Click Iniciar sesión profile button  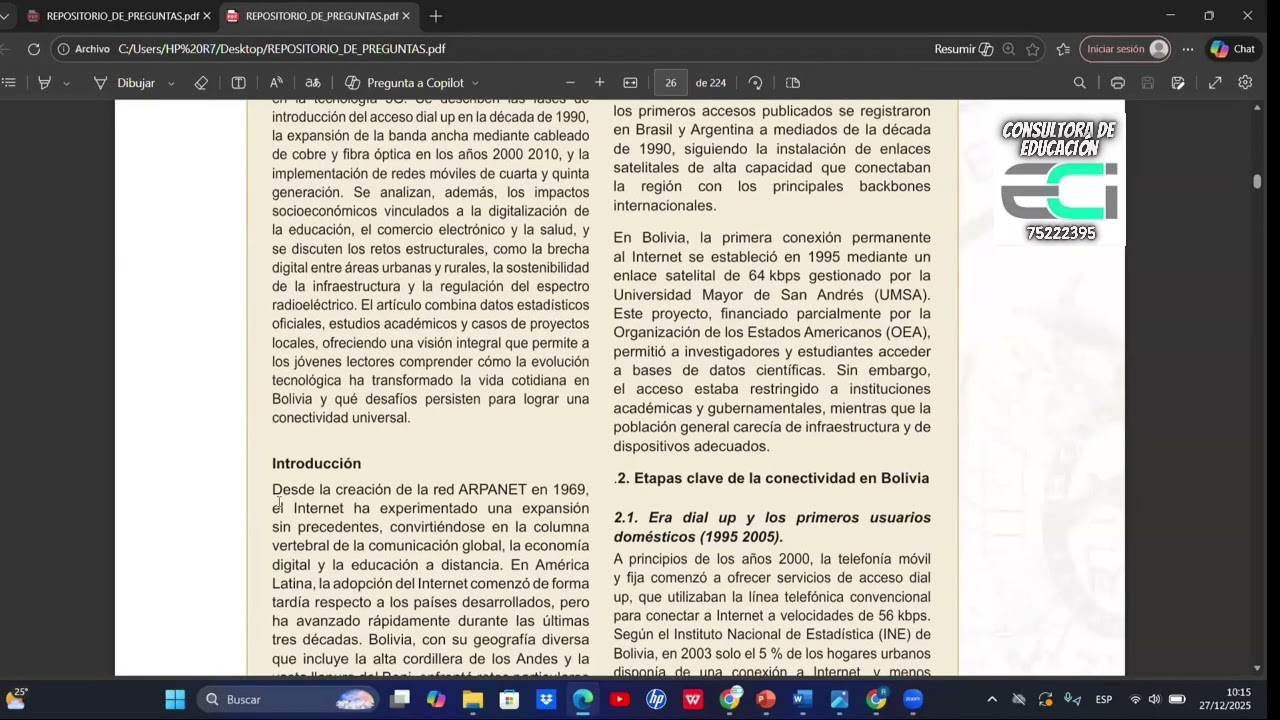click(1125, 49)
